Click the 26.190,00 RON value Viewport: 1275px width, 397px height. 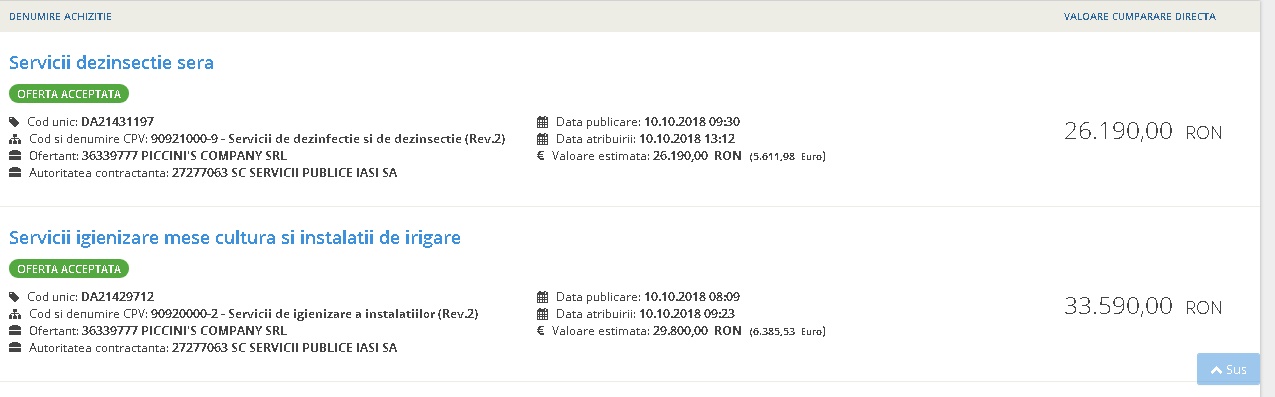pyautogui.click(x=1143, y=132)
